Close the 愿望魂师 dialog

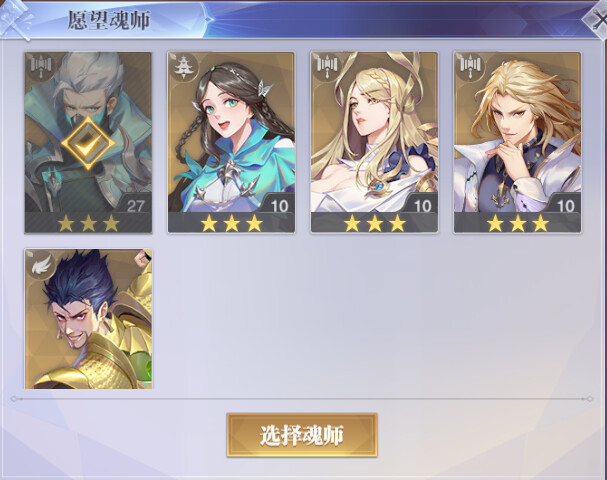pos(598,19)
